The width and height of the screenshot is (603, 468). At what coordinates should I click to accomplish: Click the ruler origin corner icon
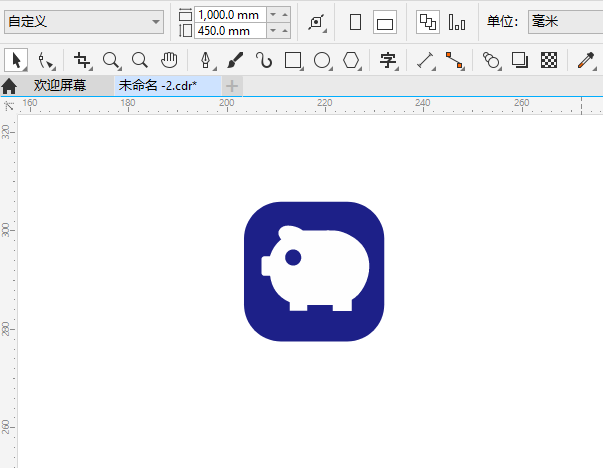click(8, 105)
